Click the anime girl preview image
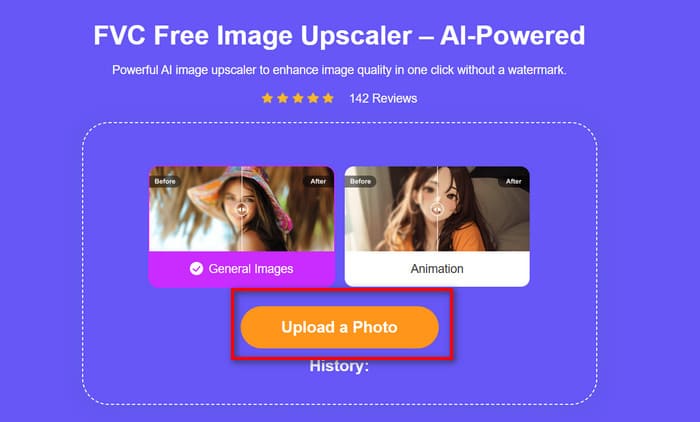Viewport: 700px width, 422px height. click(x=437, y=209)
